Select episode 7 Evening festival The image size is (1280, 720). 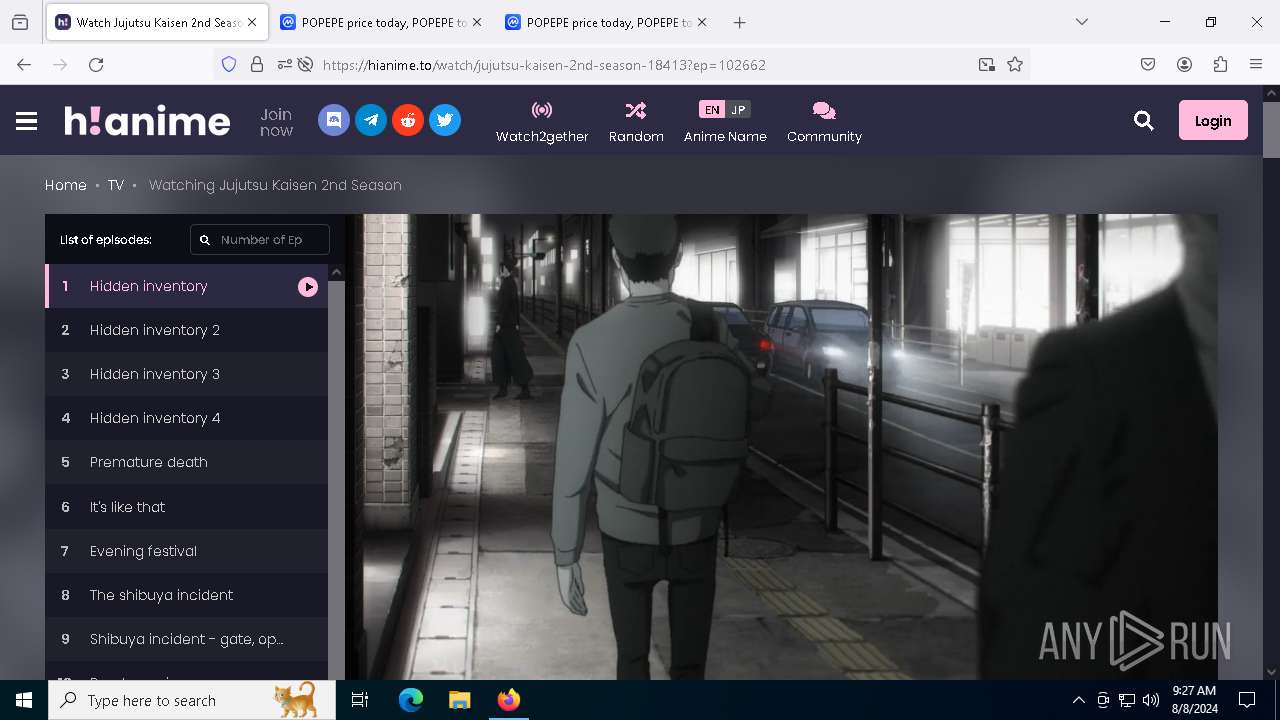[186, 551]
